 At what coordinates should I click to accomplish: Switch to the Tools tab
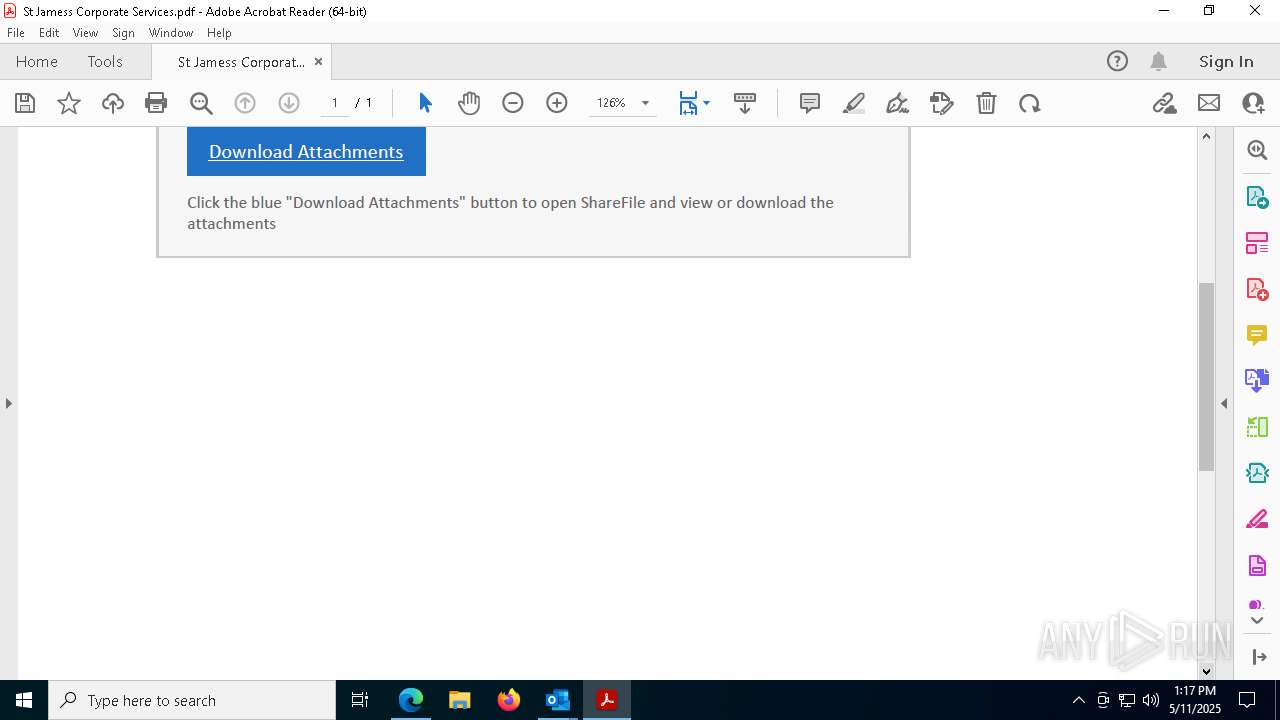(x=105, y=61)
